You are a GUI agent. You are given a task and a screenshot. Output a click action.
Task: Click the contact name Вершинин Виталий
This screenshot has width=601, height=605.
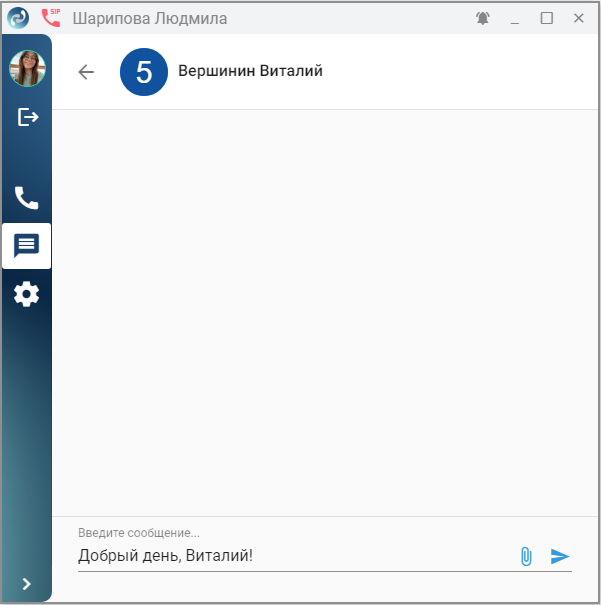tap(250, 71)
